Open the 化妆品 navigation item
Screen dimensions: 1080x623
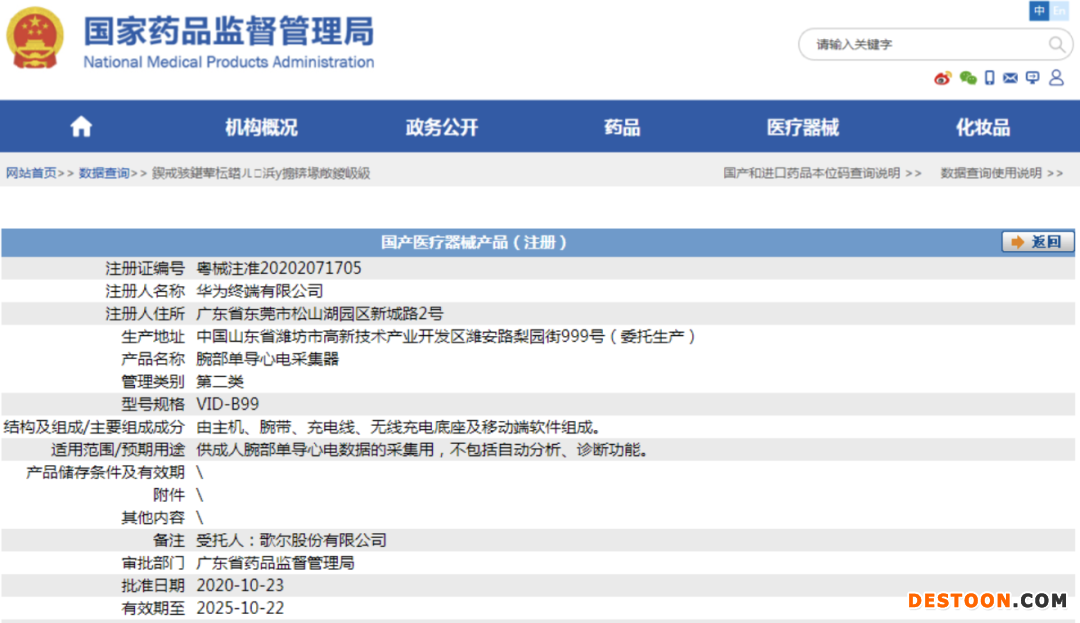pyautogui.click(x=982, y=127)
